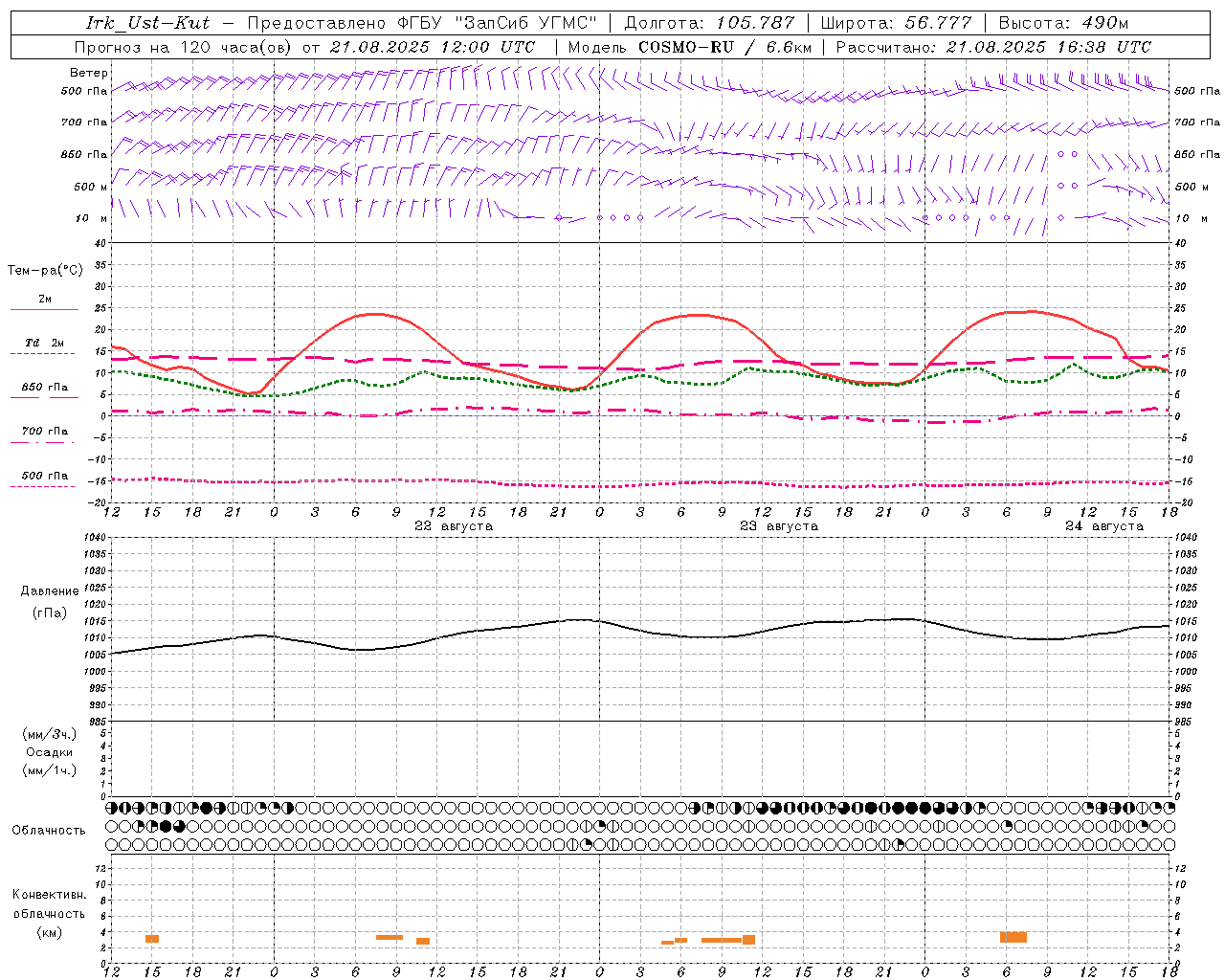Select the Широта: 56.777 header value

[896, 23]
